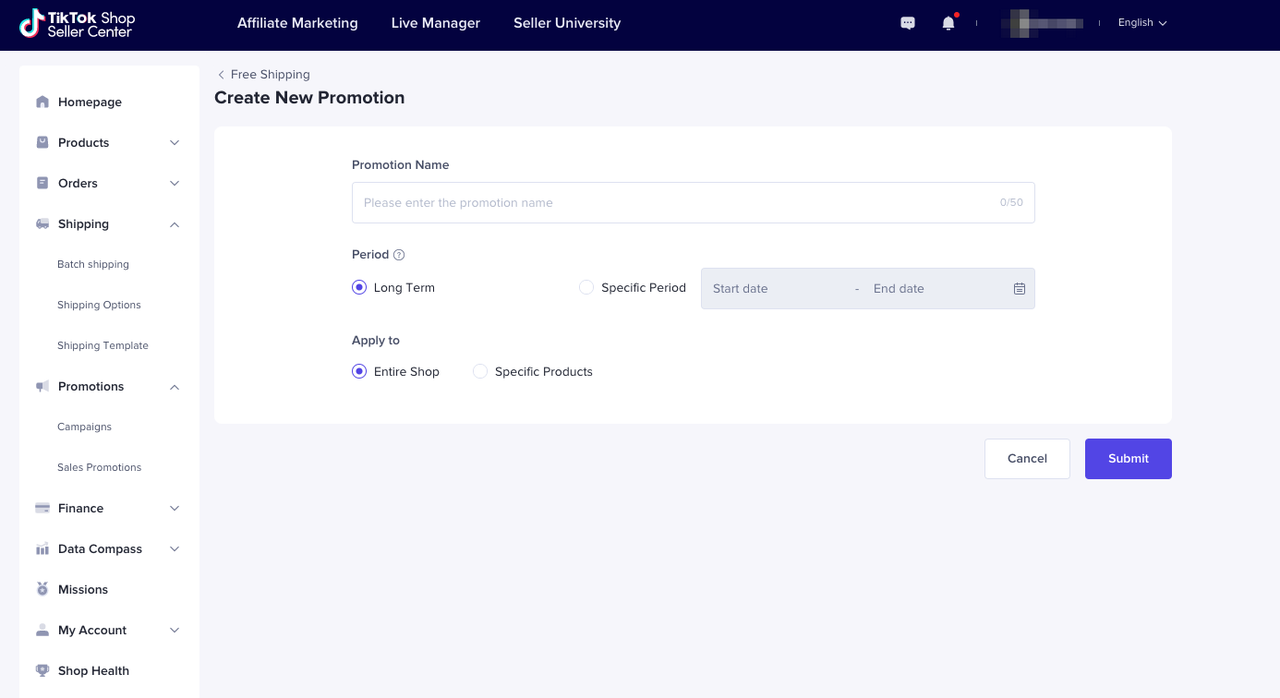The image size is (1280, 698).
Task: Cancel the promotion creation
Action: (1027, 459)
